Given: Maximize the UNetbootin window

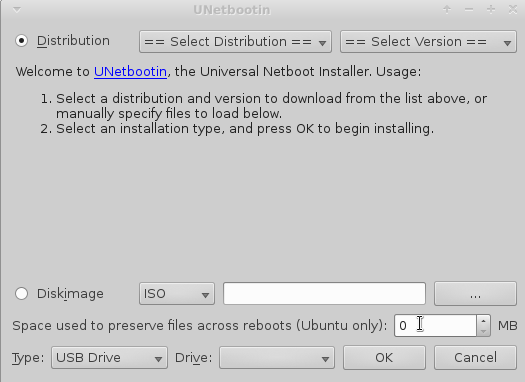Looking at the screenshot, I should 491,9.
